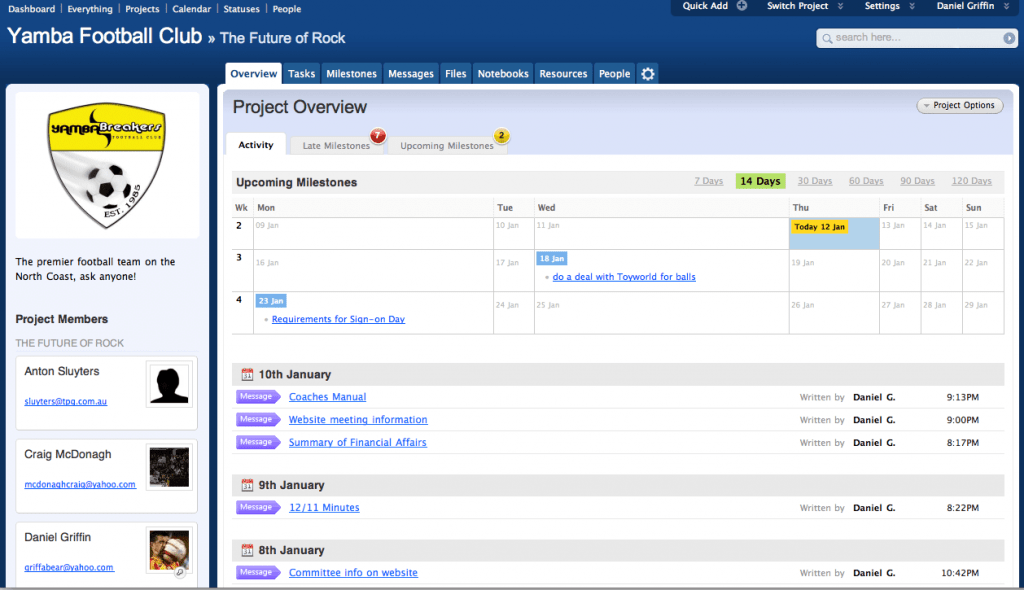Click the search here input field
Screen dimensions: 1024x590
coord(916,38)
